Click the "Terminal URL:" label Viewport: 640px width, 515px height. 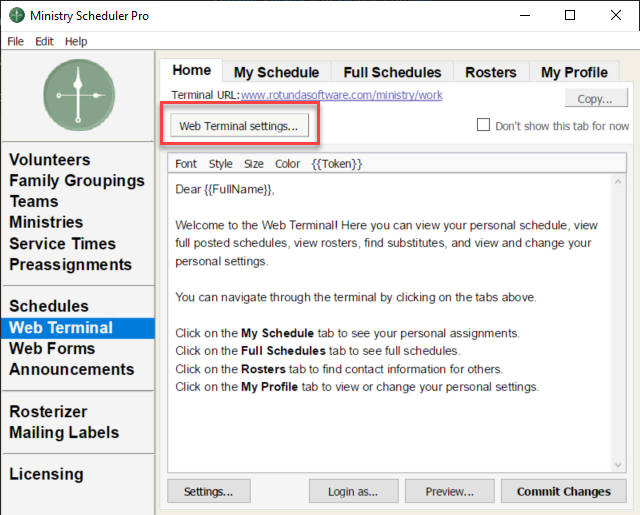205,95
